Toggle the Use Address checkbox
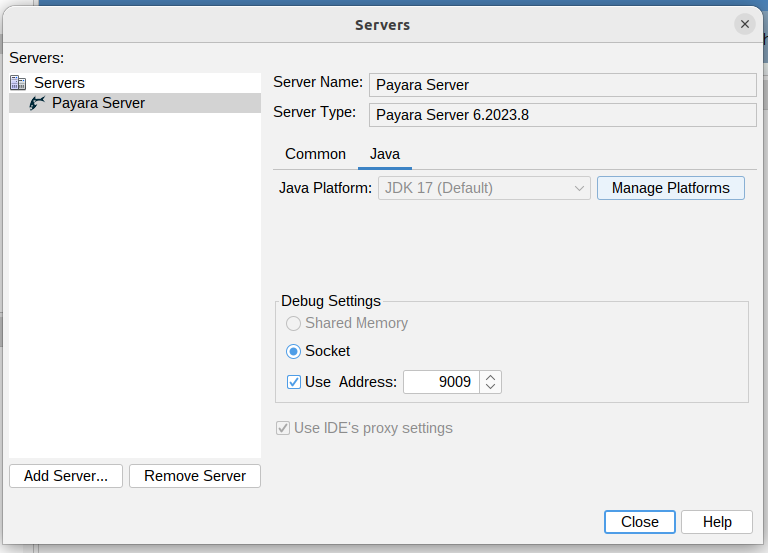Image resolution: width=768 pixels, height=553 pixels. [x=294, y=382]
